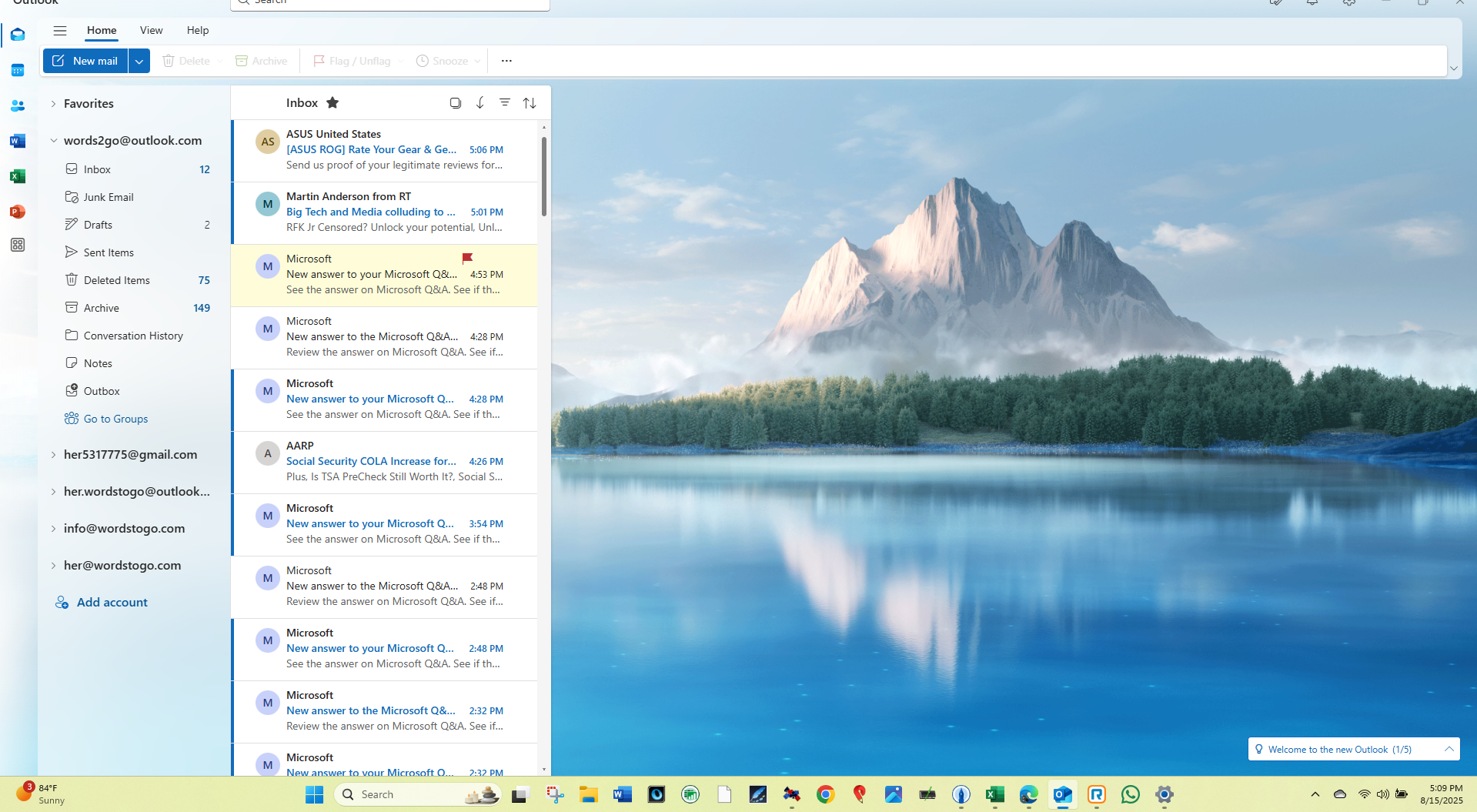The width and height of the screenshot is (1477, 812).
Task: Open Word from the app sidebar
Action: click(17, 141)
